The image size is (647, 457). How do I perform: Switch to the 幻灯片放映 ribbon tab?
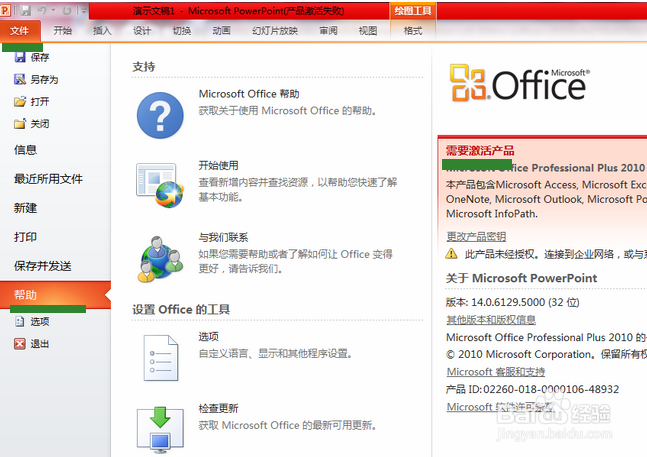coord(275,31)
